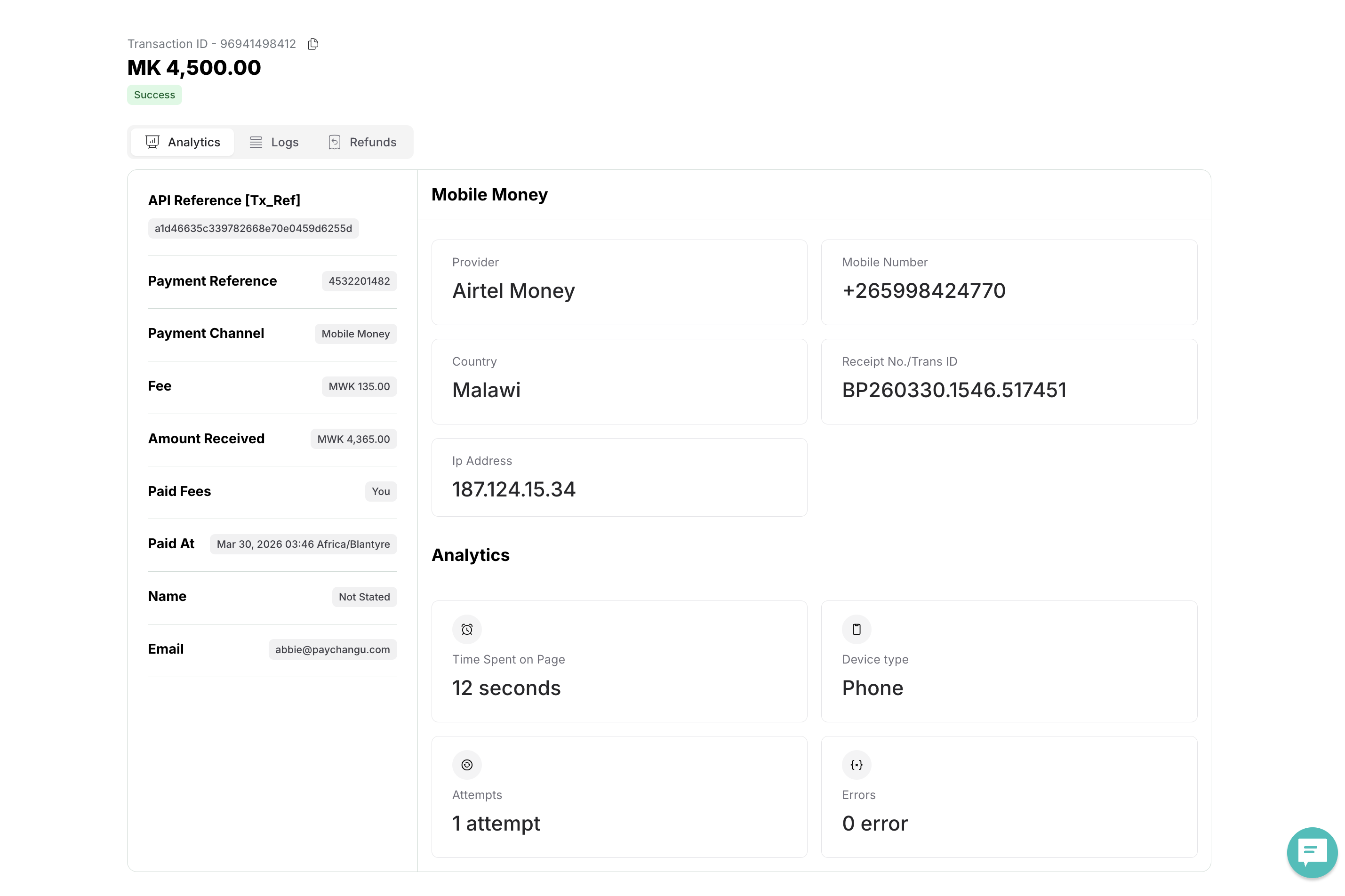Click the receipt number BP260330.1546.517451
The width and height of the screenshot is (1345, 896).
[953, 390]
